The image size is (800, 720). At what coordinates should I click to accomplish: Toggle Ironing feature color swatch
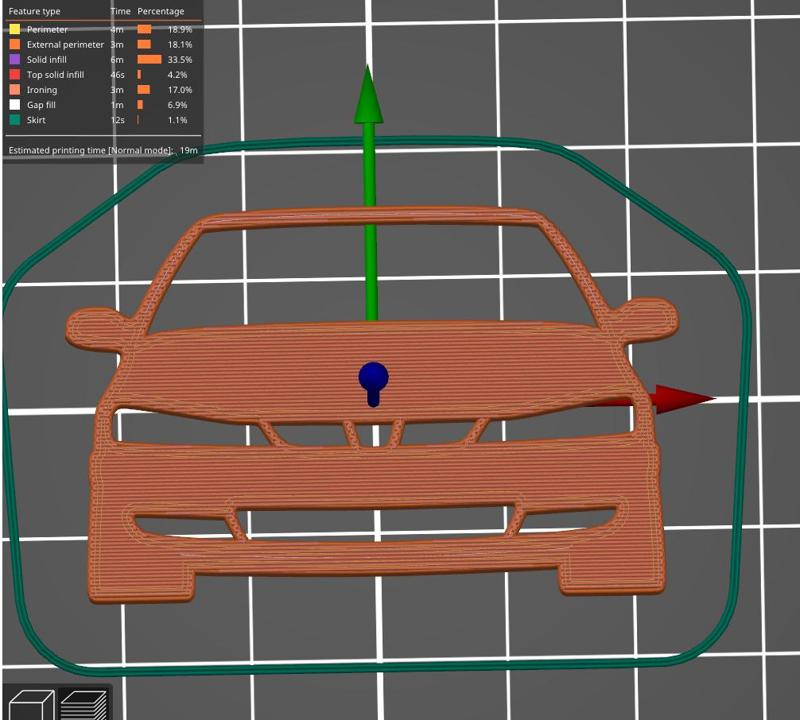pos(15,90)
